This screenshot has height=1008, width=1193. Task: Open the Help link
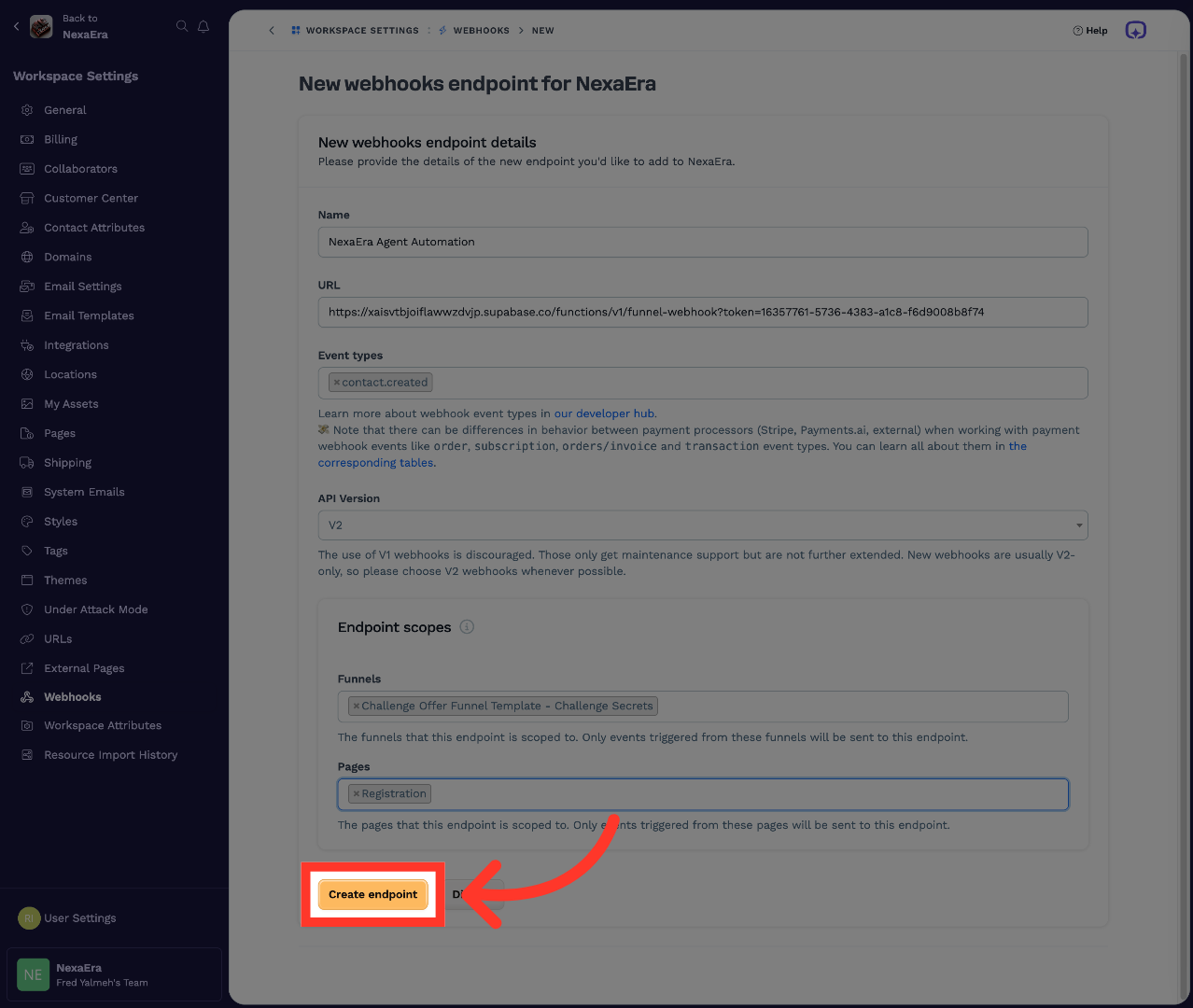click(1090, 31)
